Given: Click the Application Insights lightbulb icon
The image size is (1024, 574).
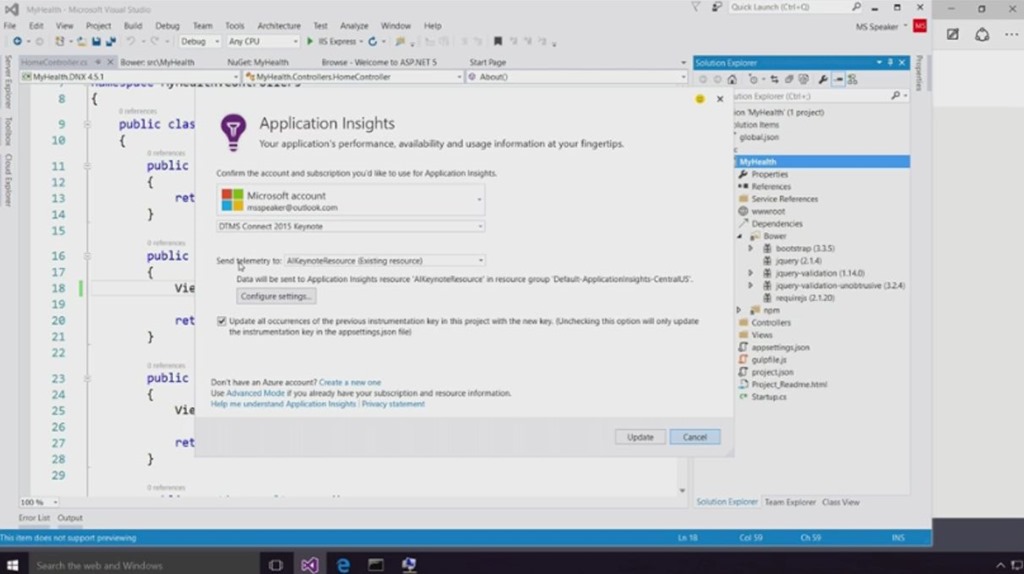Looking at the screenshot, I should pyautogui.click(x=232, y=131).
